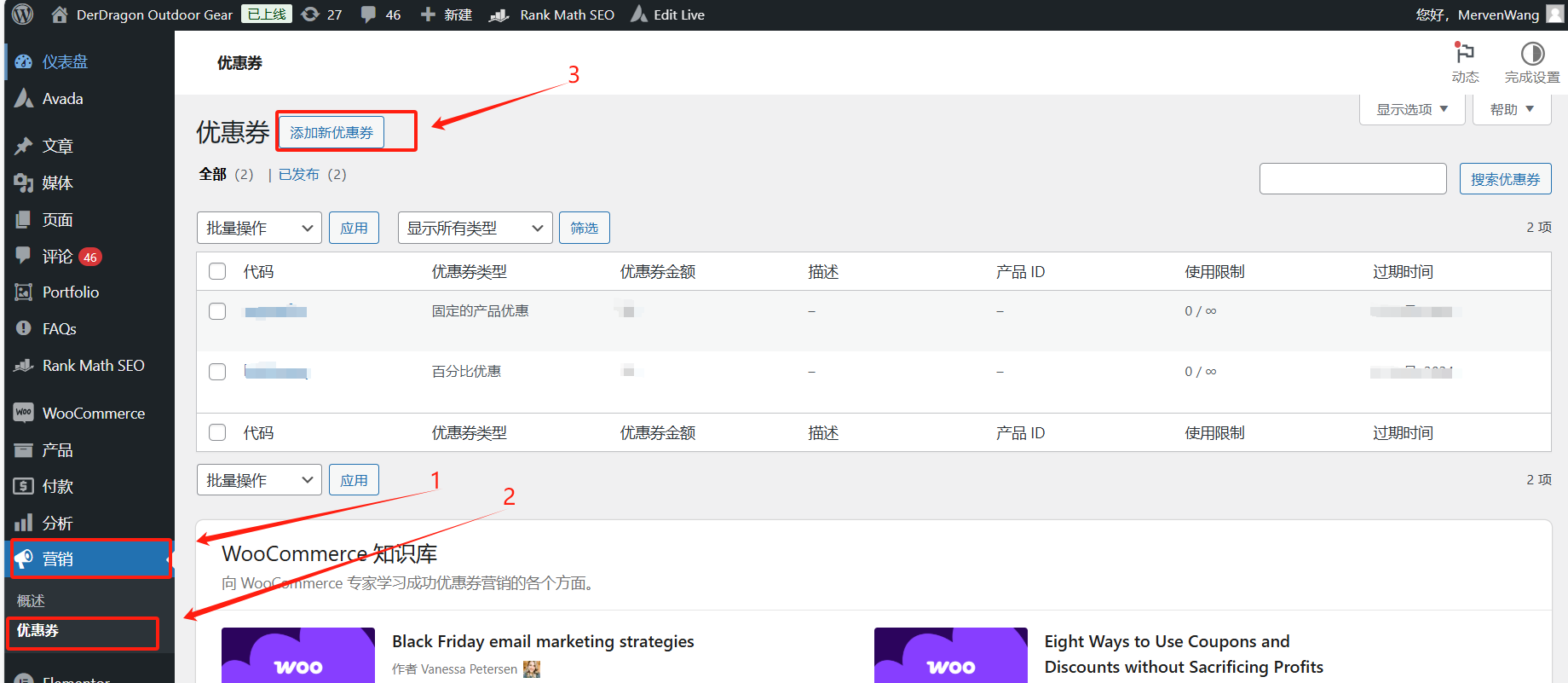Screen dimensions: 1568x683
Task: Open comments bubble showing 46
Action: (x=368, y=14)
